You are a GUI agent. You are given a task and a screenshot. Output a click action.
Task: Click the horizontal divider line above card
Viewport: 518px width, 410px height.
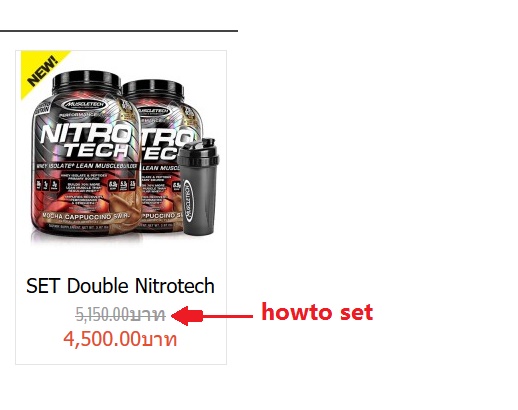point(119,31)
